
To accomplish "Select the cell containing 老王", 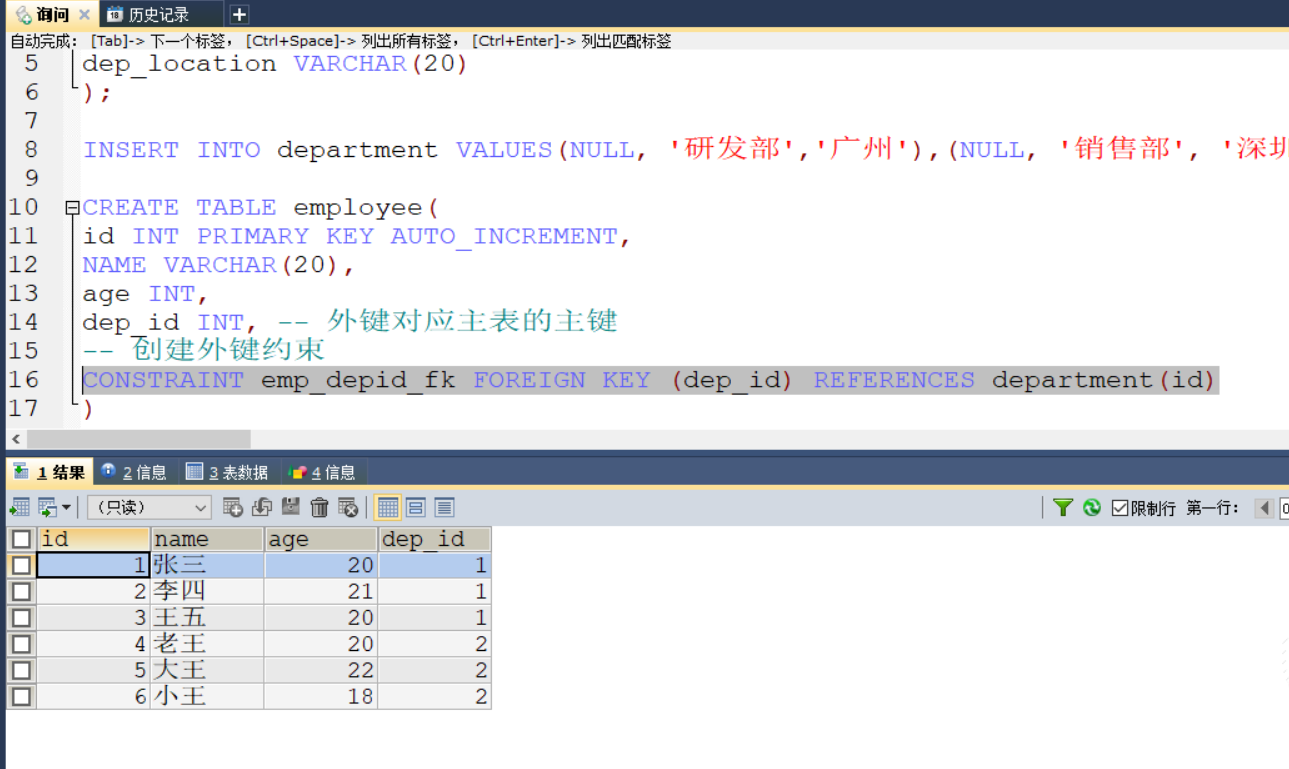I will pos(207,643).
